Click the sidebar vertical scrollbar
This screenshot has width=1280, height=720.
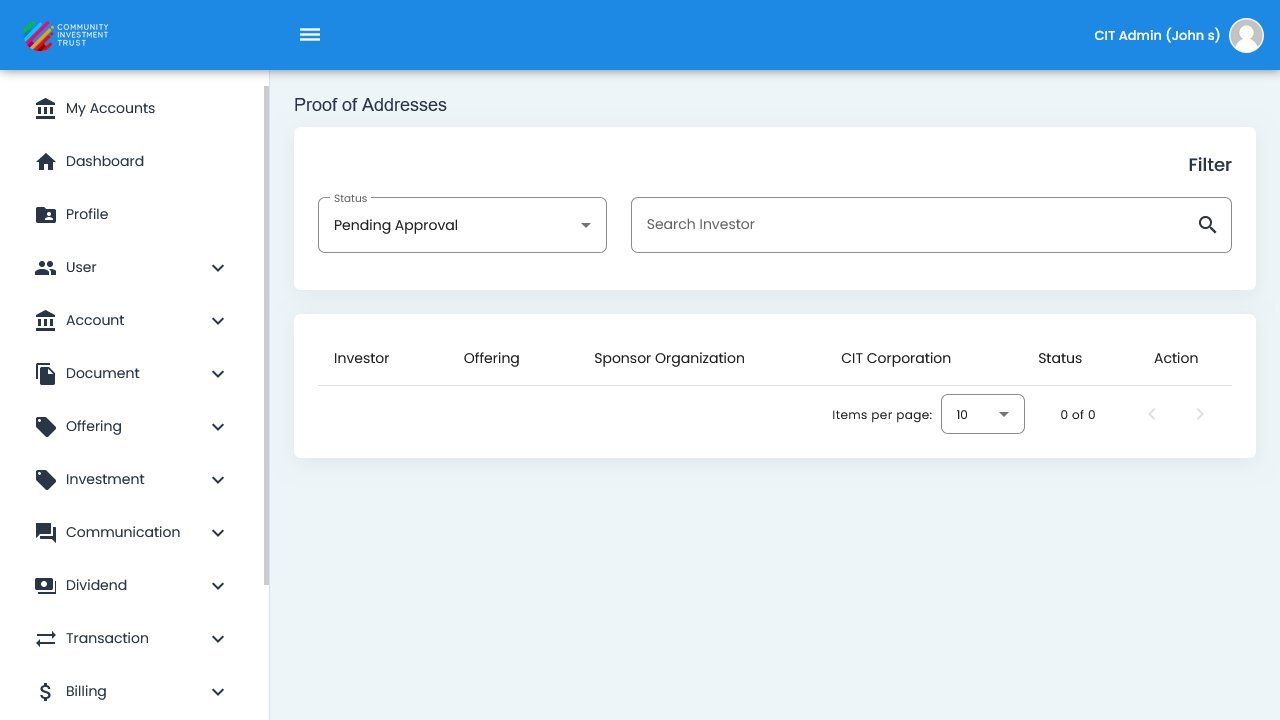pyautogui.click(x=266, y=335)
